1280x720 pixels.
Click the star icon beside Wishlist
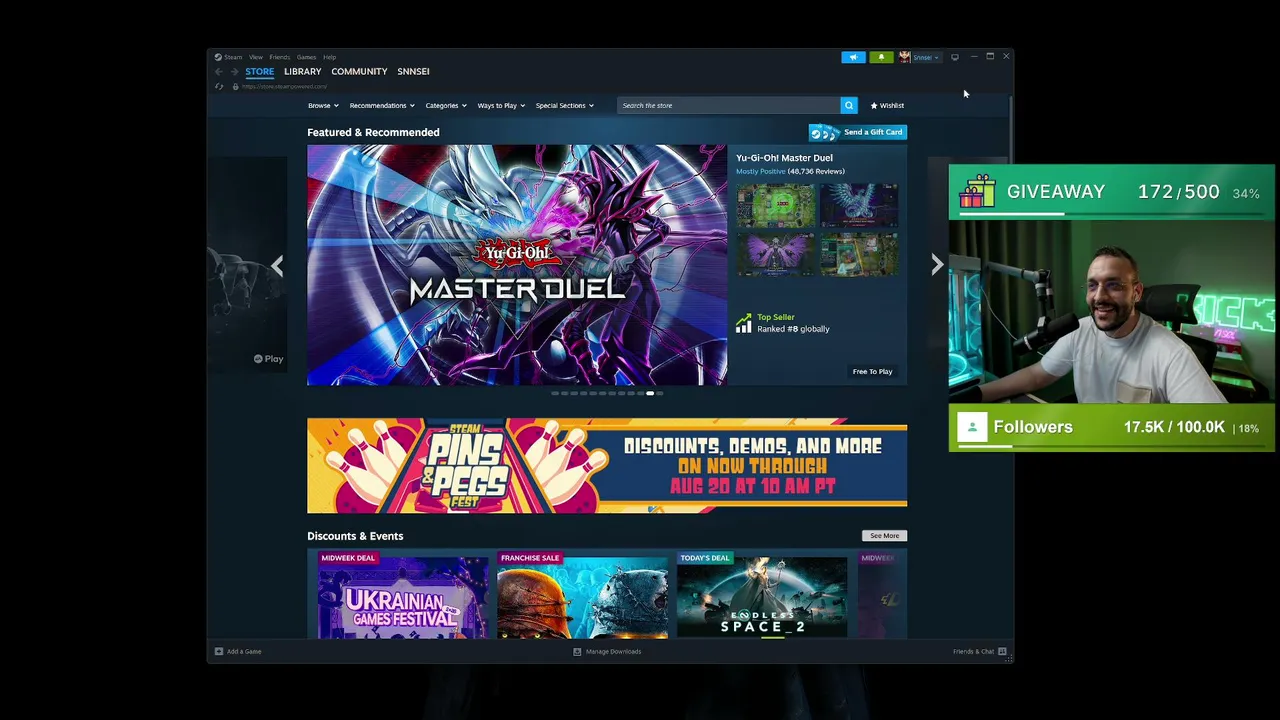coord(874,105)
